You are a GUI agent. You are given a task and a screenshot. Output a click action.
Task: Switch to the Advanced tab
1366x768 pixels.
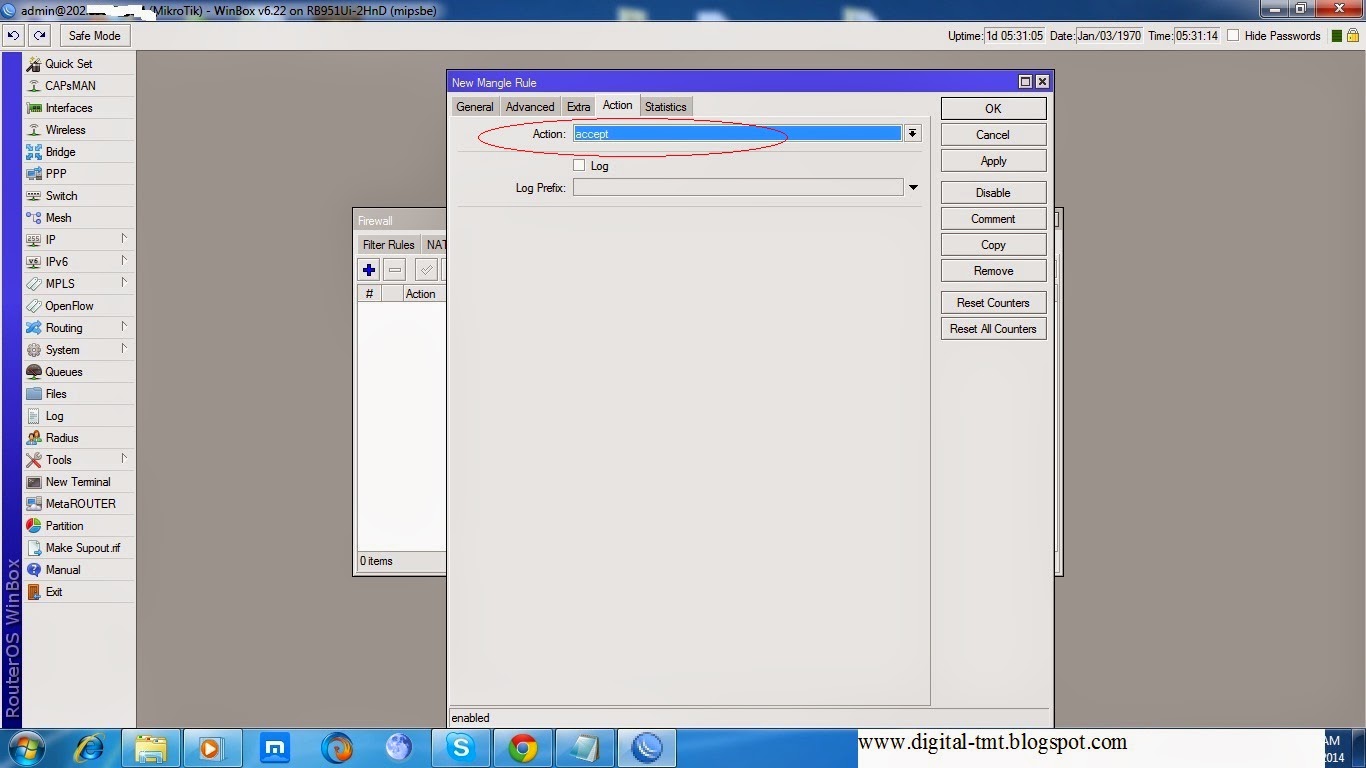tap(530, 107)
